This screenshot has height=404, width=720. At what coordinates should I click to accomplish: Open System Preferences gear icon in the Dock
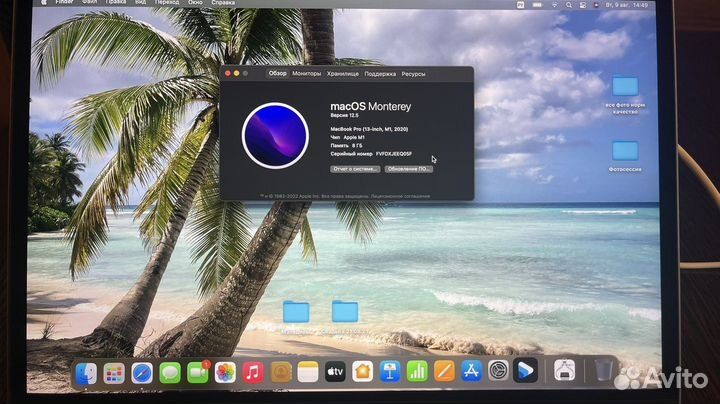[498, 370]
